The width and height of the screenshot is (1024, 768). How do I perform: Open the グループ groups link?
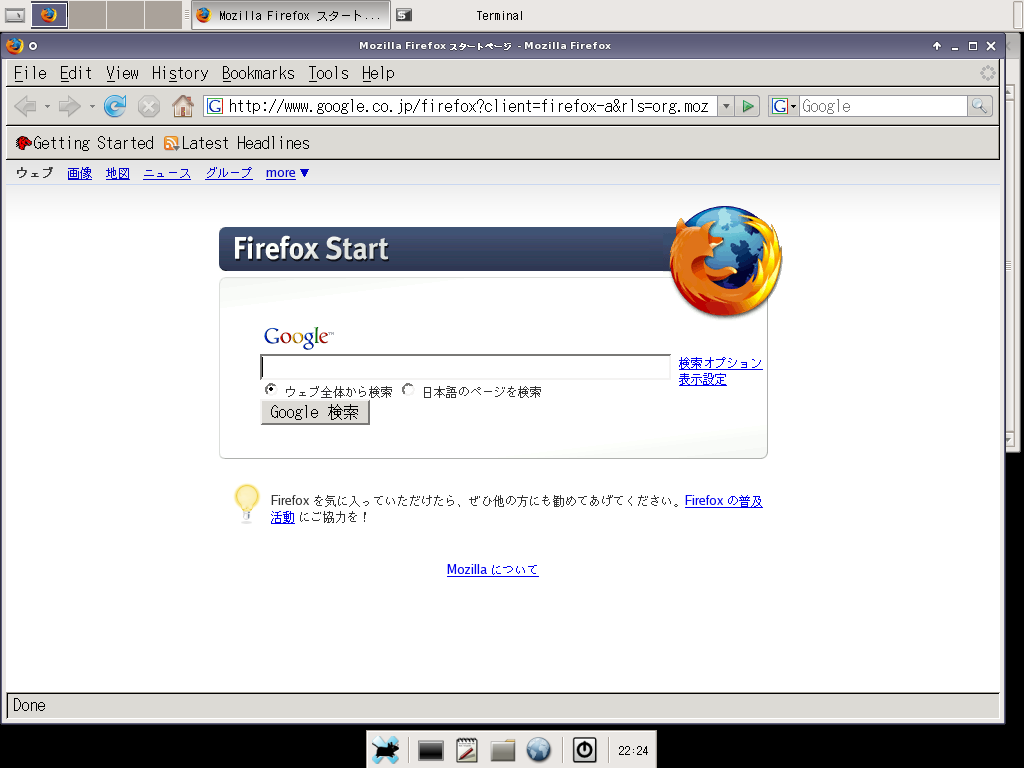point(229,173)
